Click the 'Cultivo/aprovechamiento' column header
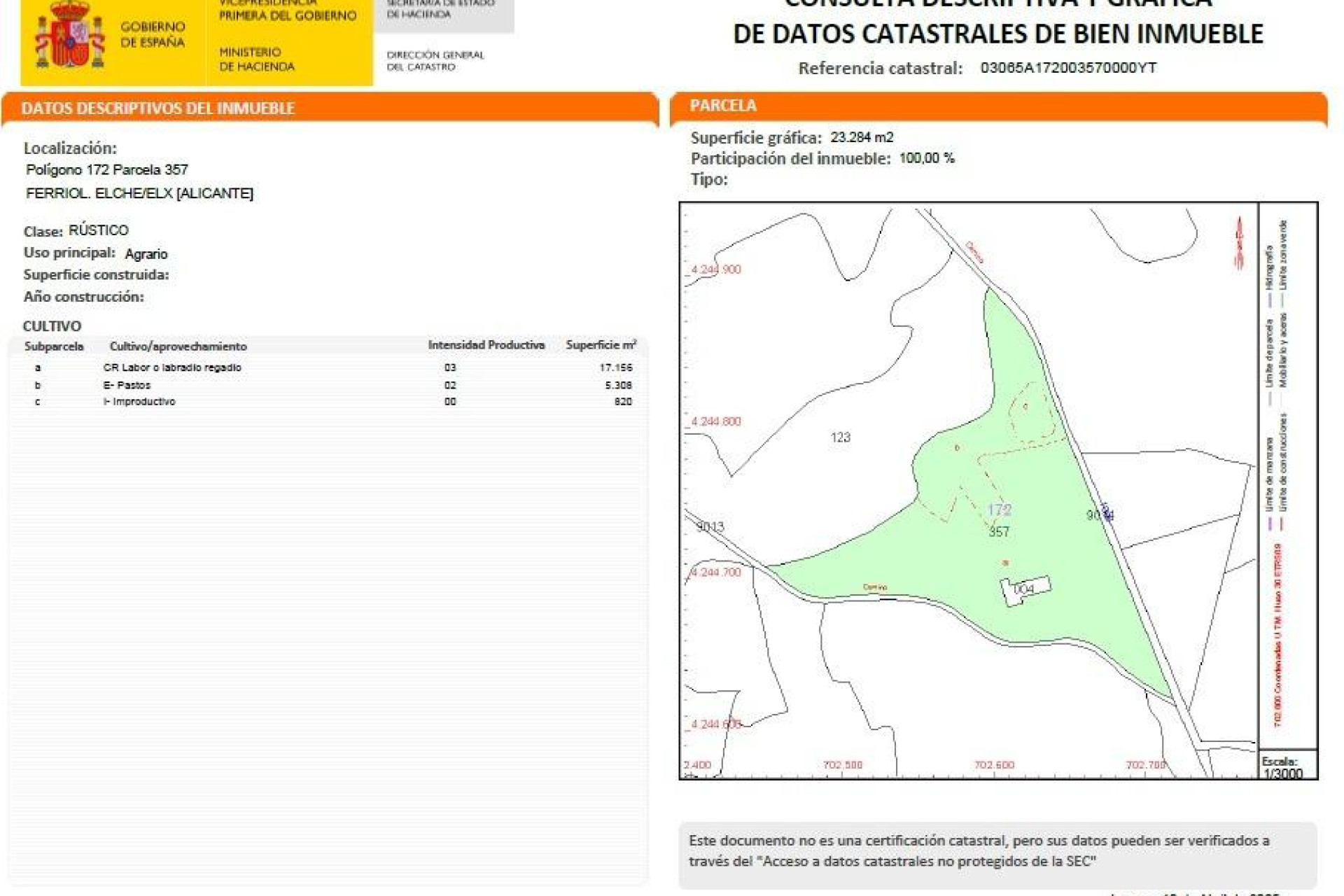This screenshot has height=896, width=1344. (x=178, y=346)
